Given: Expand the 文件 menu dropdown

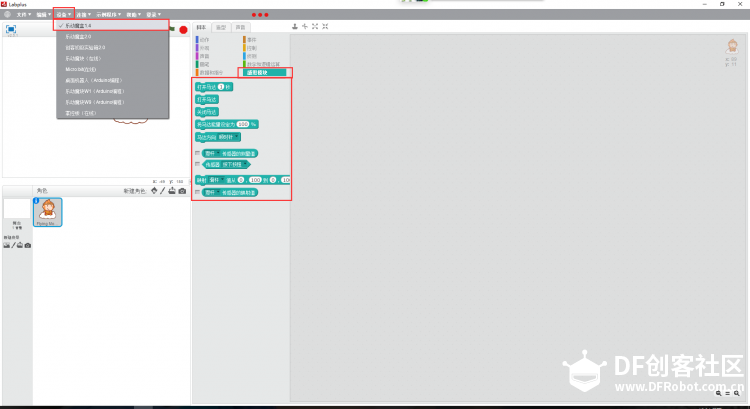Looking at the screenshot, I should click(23, 15).
